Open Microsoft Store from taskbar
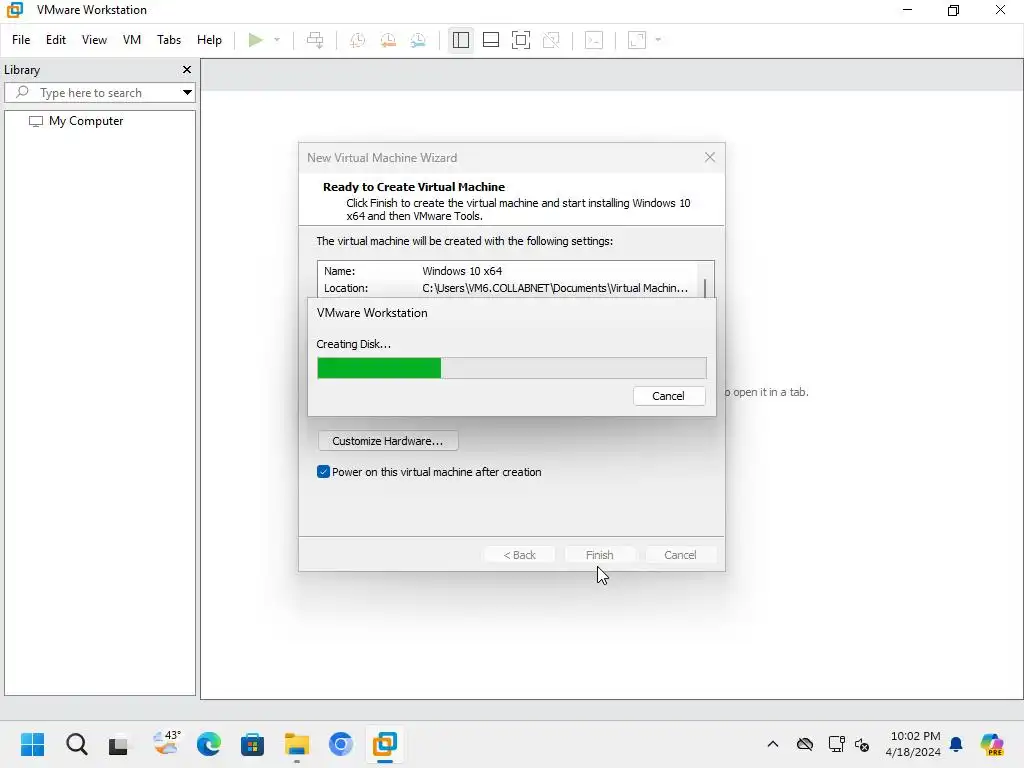The image size is (1024, 768). pos(252,744)
